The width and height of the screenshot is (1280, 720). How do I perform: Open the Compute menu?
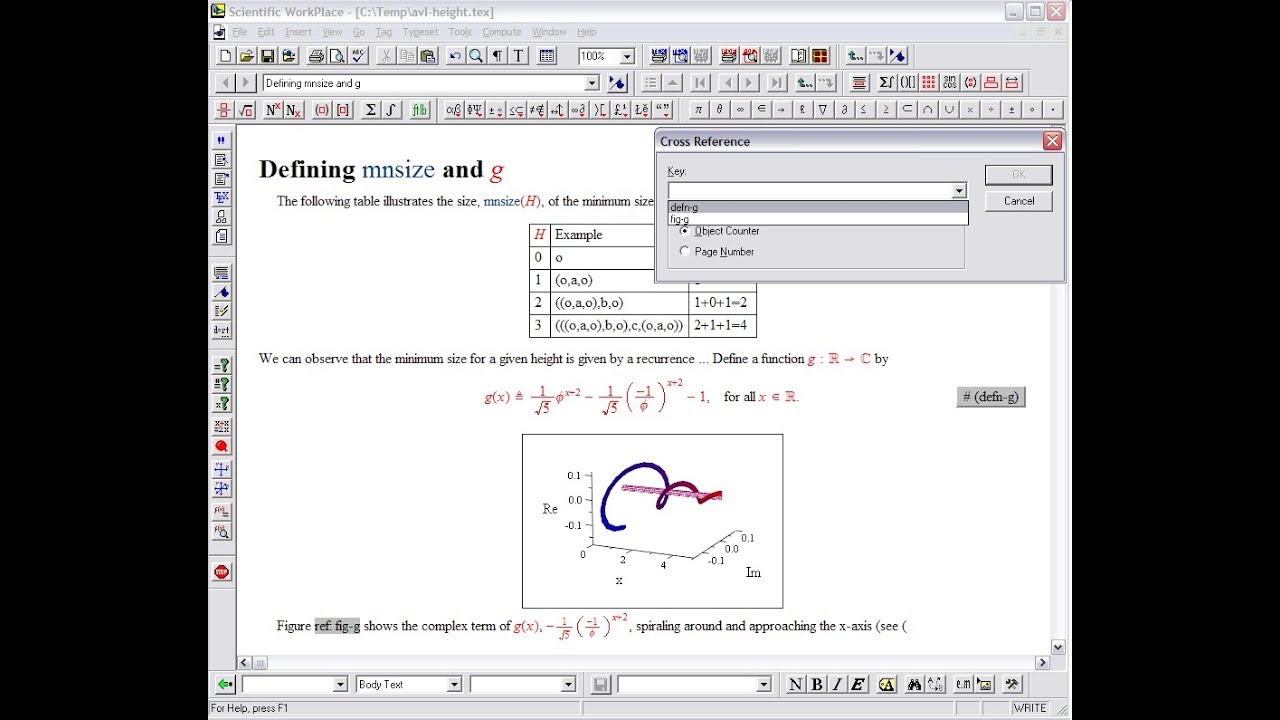[x=502, y=32]
